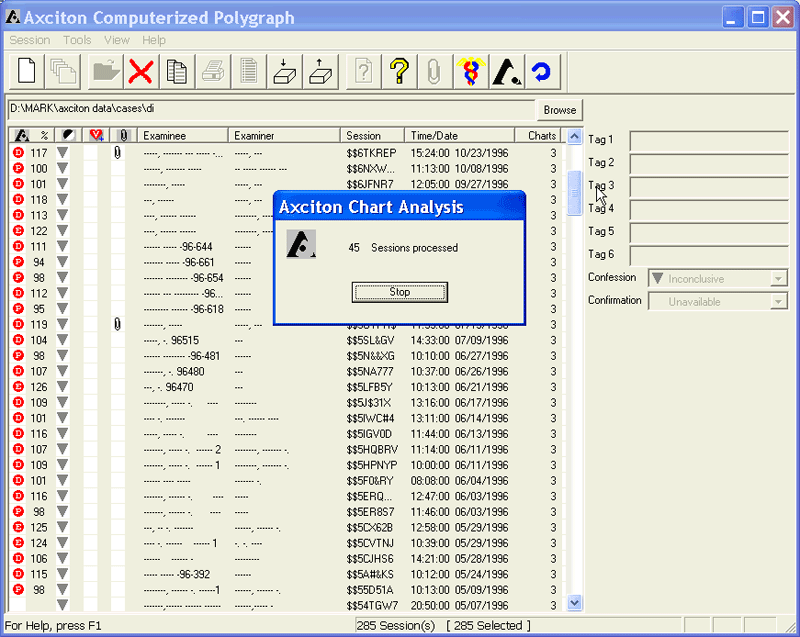Open folder icon in the toolbar
Viewport: 800px width, 637px height.
click(x=106, y=71)
